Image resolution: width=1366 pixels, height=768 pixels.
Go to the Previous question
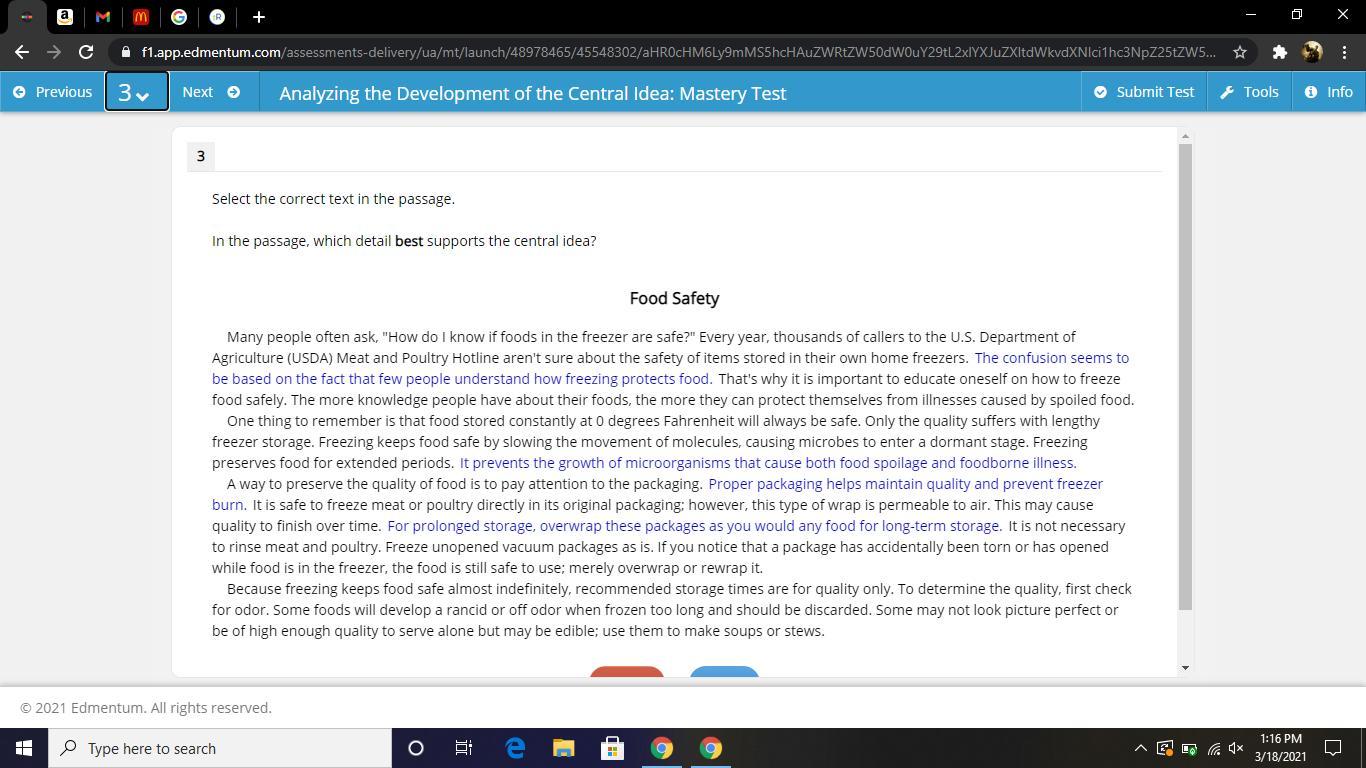tap(52, 92)
